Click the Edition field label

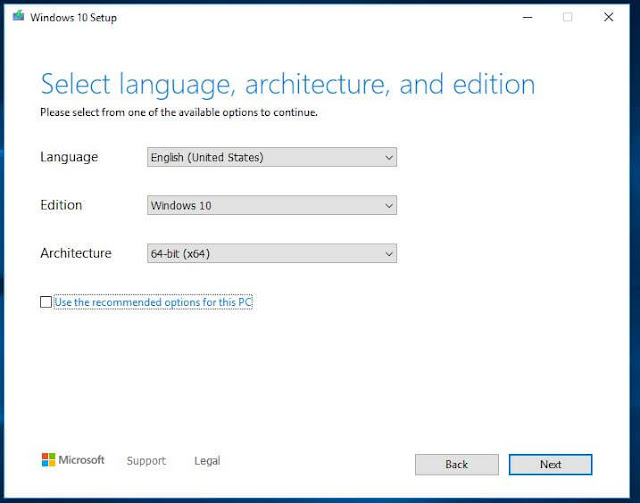61,205
